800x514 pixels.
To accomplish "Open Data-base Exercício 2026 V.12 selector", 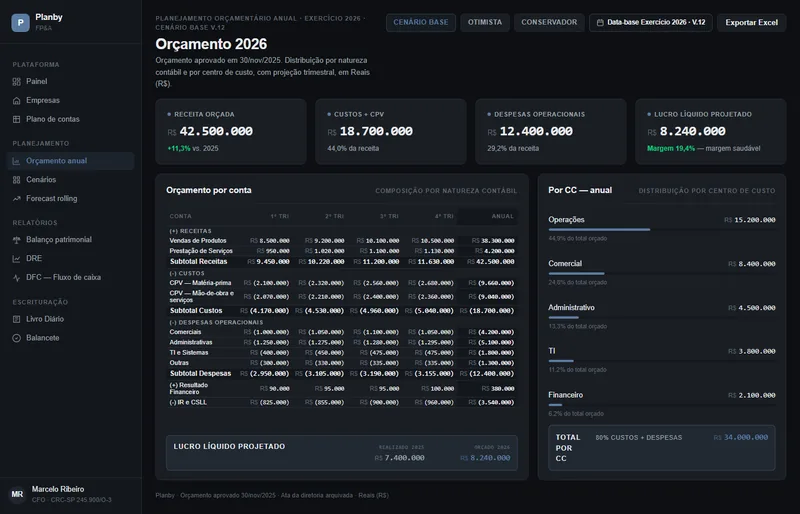I will coord(651,22).
